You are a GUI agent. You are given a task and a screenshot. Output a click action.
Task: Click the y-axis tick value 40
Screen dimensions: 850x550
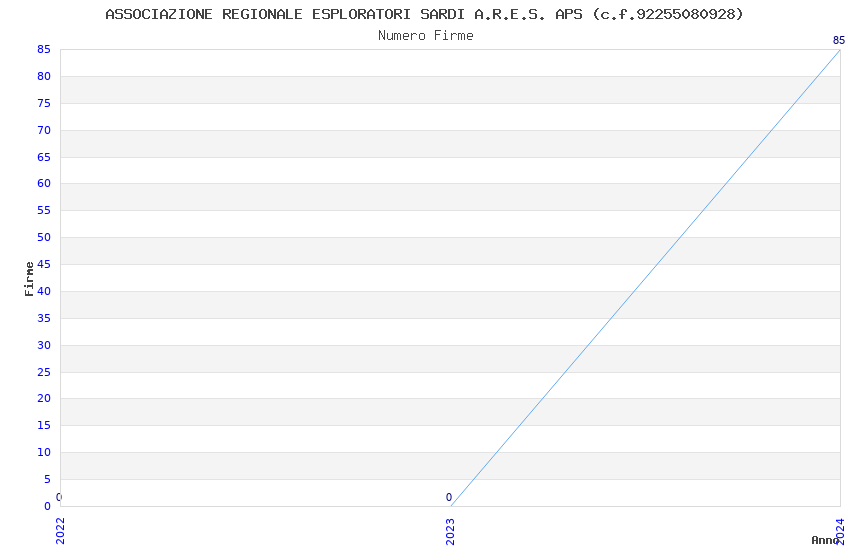pyautogui.click(x=44, y=291)
